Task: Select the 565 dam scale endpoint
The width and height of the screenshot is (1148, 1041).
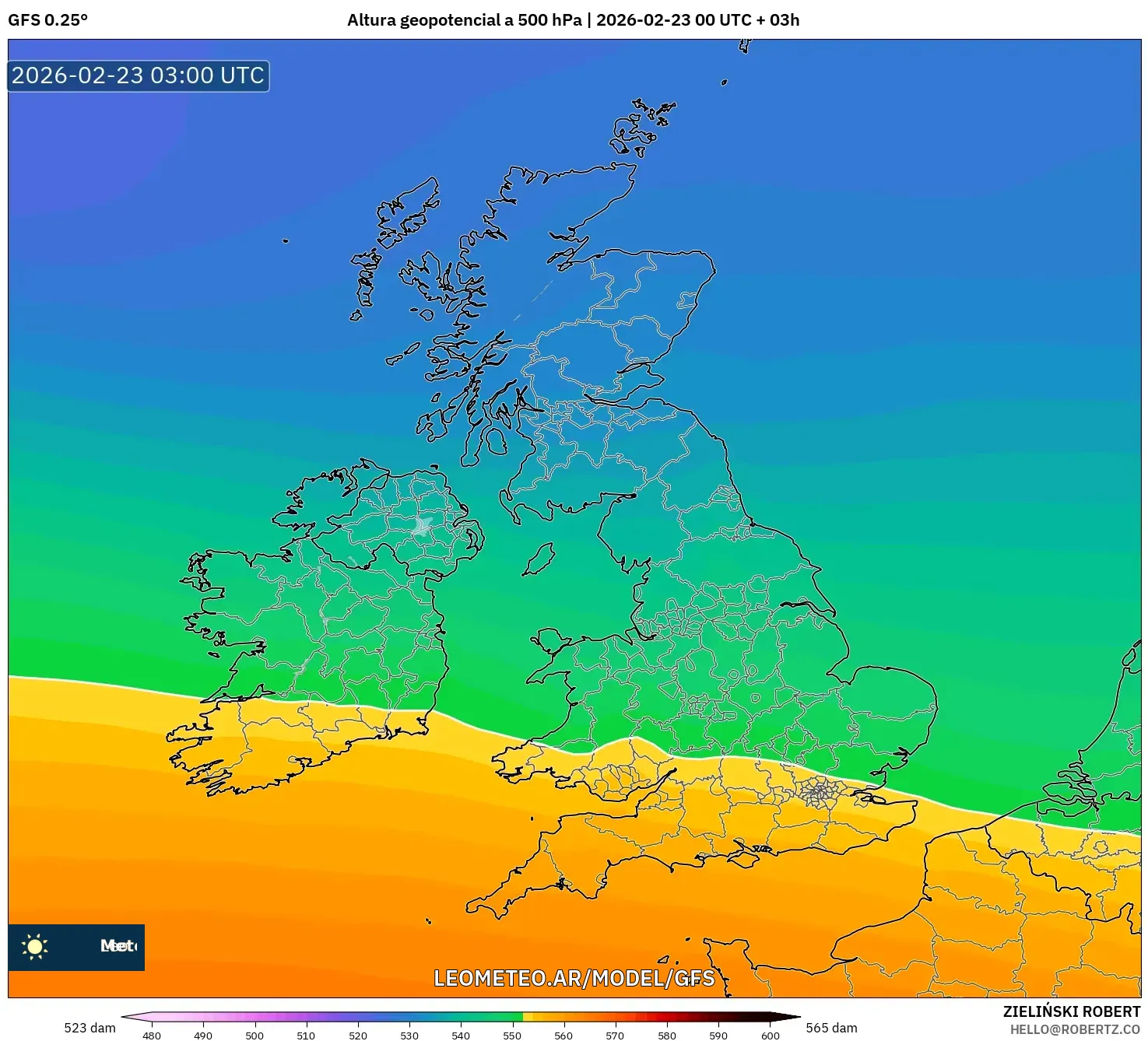Action: click(x=833, y=1028)
